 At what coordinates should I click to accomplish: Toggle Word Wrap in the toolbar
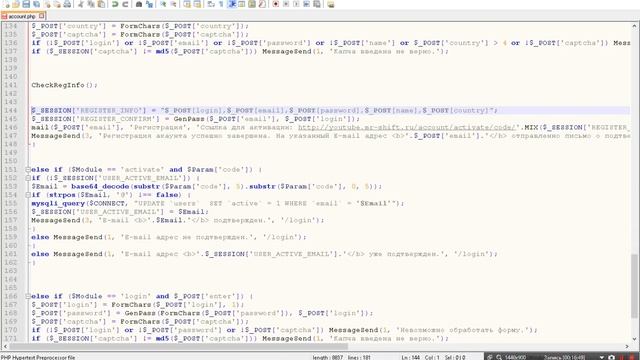(x=211, y=4)
